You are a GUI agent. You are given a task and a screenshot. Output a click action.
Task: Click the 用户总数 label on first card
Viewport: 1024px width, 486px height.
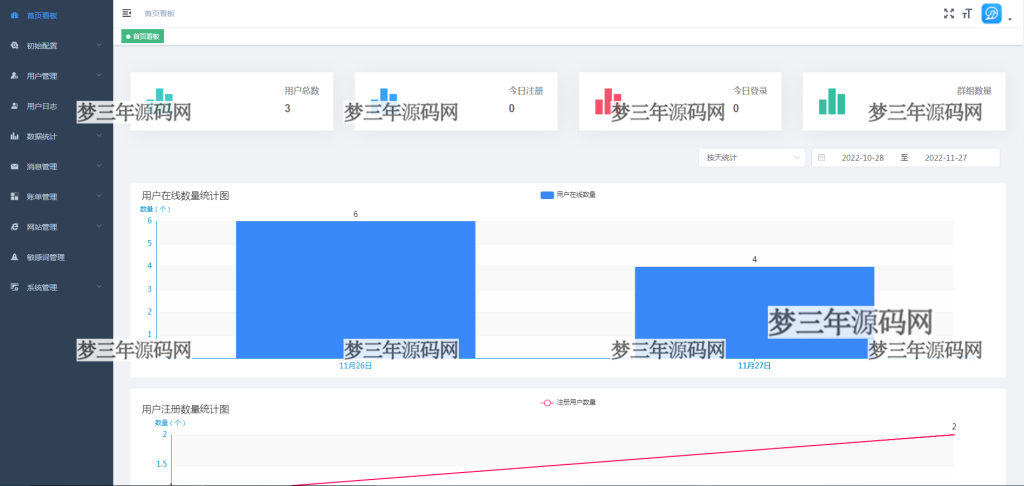click(302, 91)
